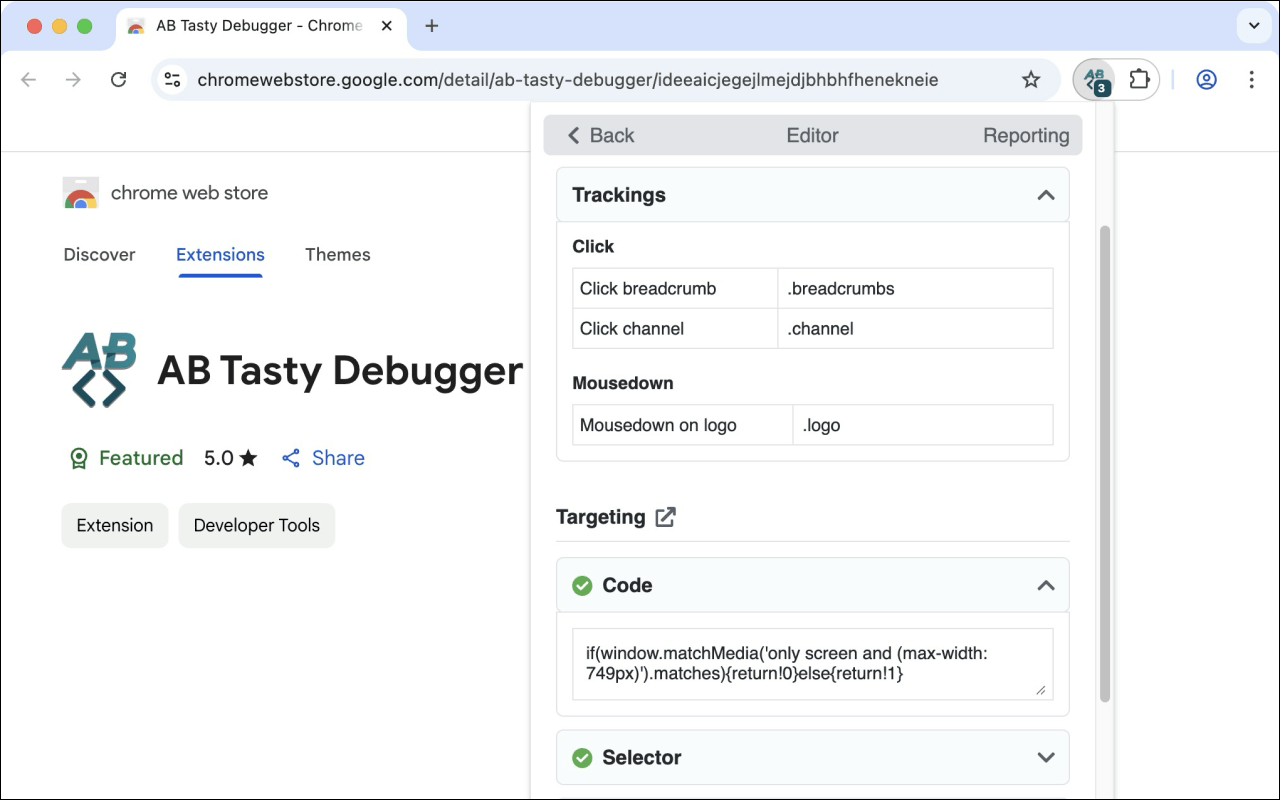Open site information in the address bar

click(172, 79)
